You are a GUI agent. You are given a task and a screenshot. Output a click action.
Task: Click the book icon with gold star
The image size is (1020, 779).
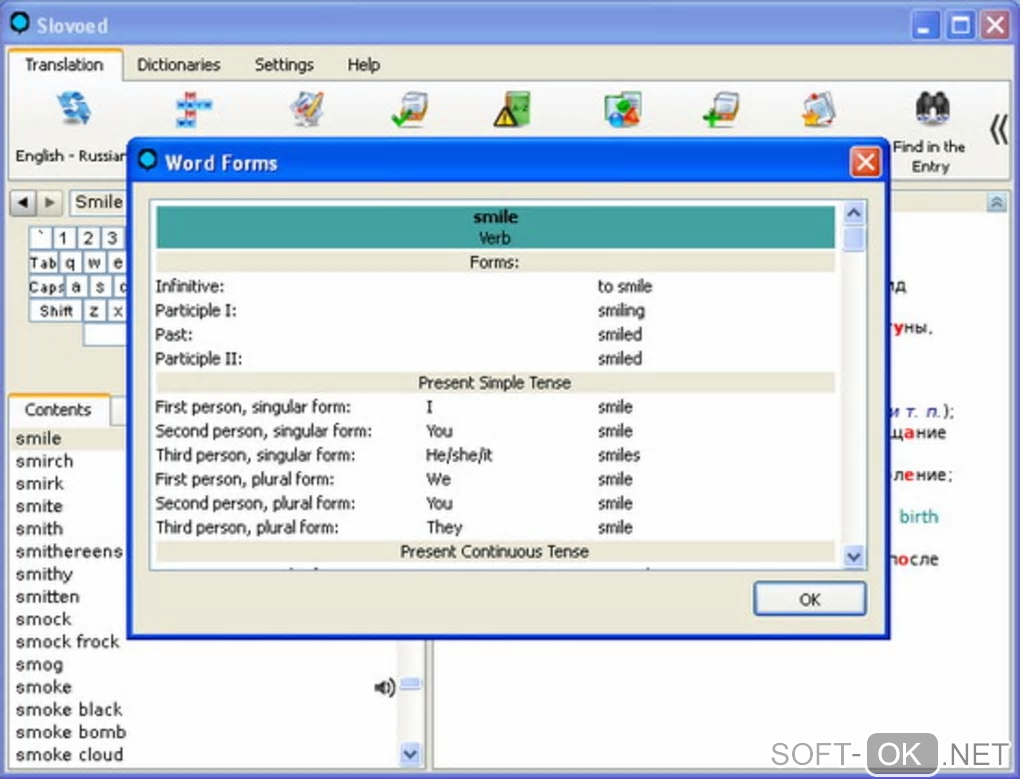click(x=819, y=109)
